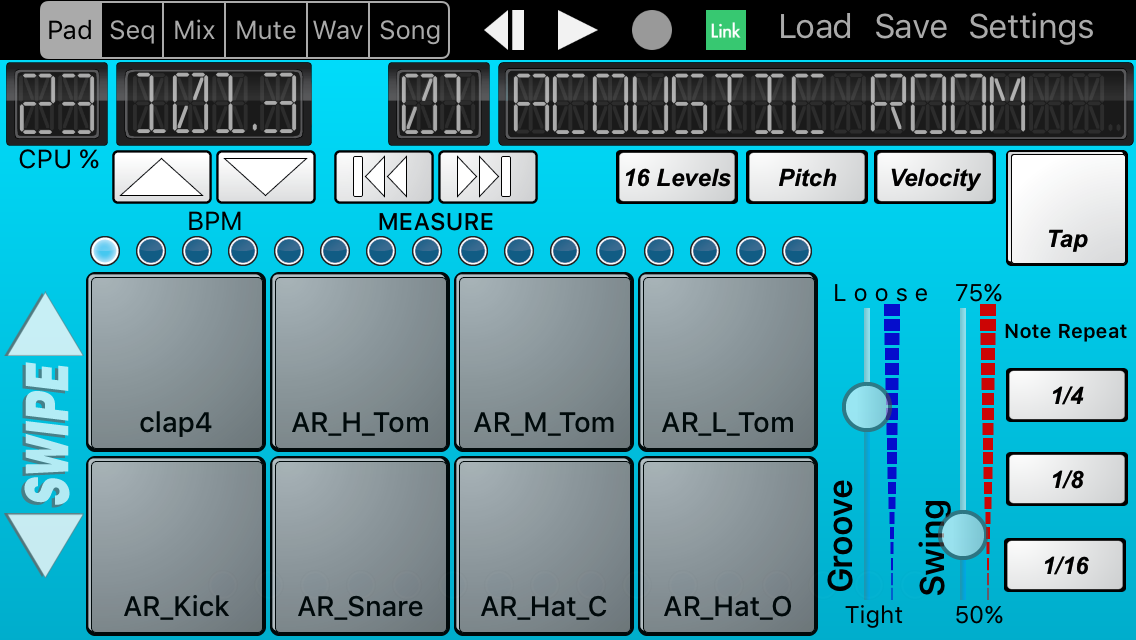
Task: Tap tempo with the Tap button
Action: (1067, 208)
